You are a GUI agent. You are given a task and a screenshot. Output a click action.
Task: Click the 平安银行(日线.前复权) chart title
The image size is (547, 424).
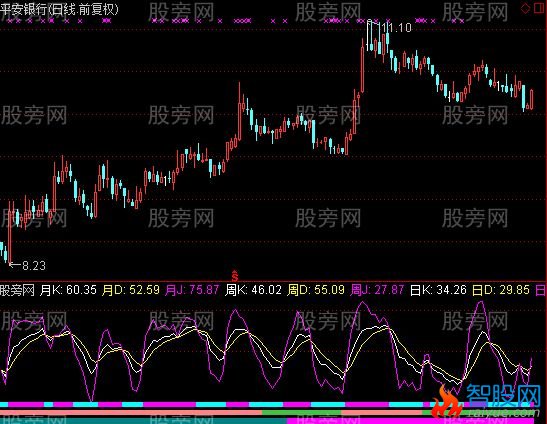[60, 9]
